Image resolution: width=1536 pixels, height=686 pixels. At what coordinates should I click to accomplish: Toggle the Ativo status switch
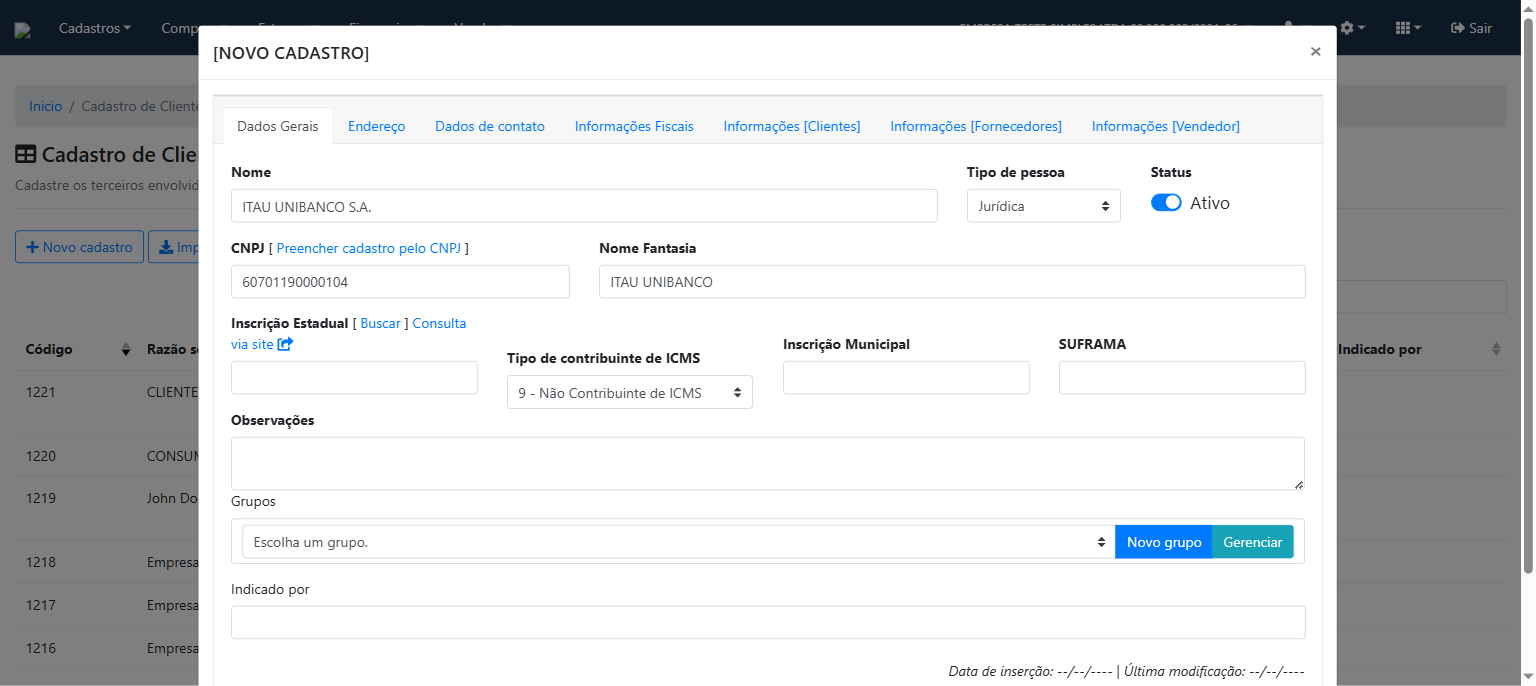coord(1166,203)
